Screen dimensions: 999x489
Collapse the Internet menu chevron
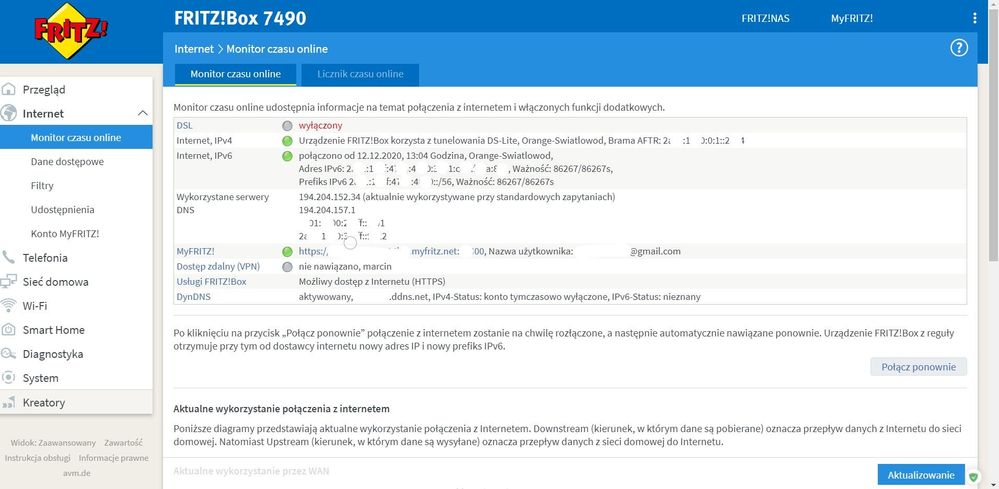(143, 113)
